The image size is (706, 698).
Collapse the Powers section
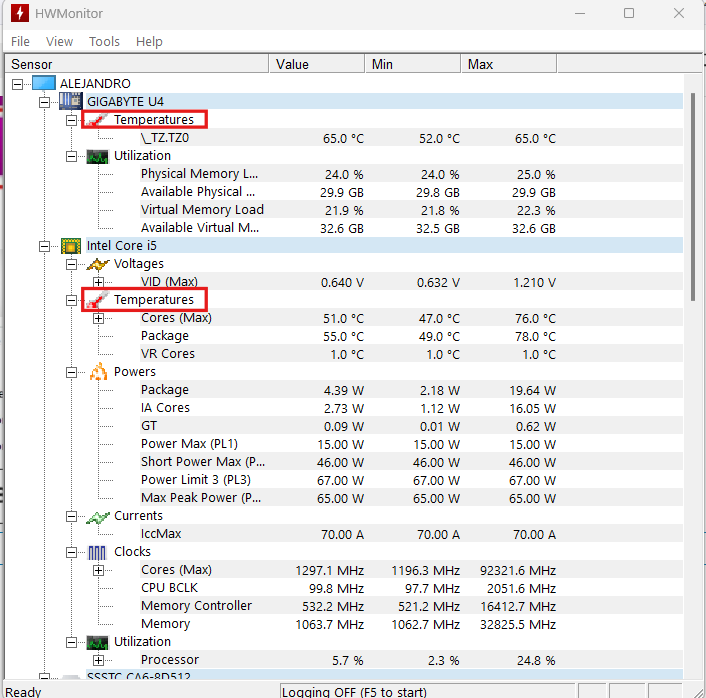[x=71, y=372]
